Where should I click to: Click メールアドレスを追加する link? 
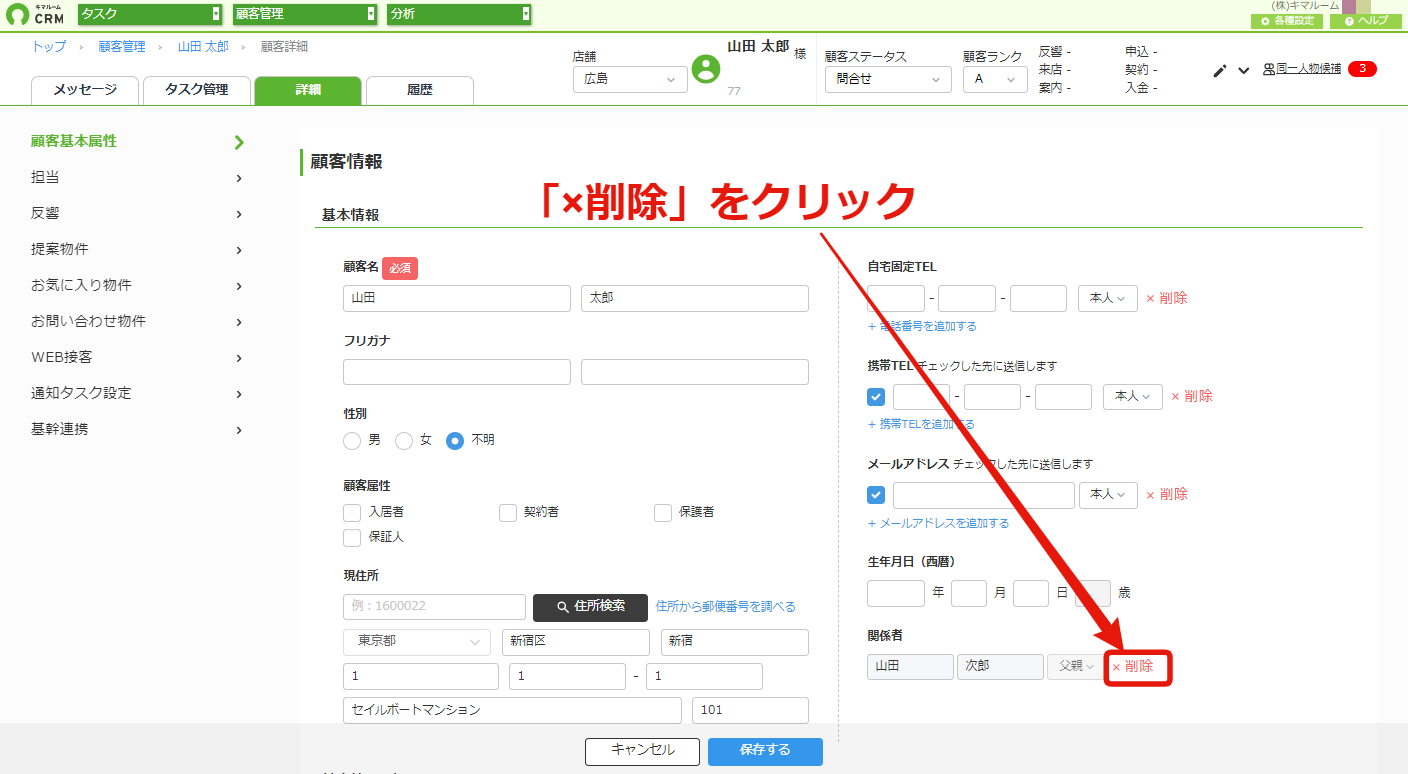coord(938,523)
